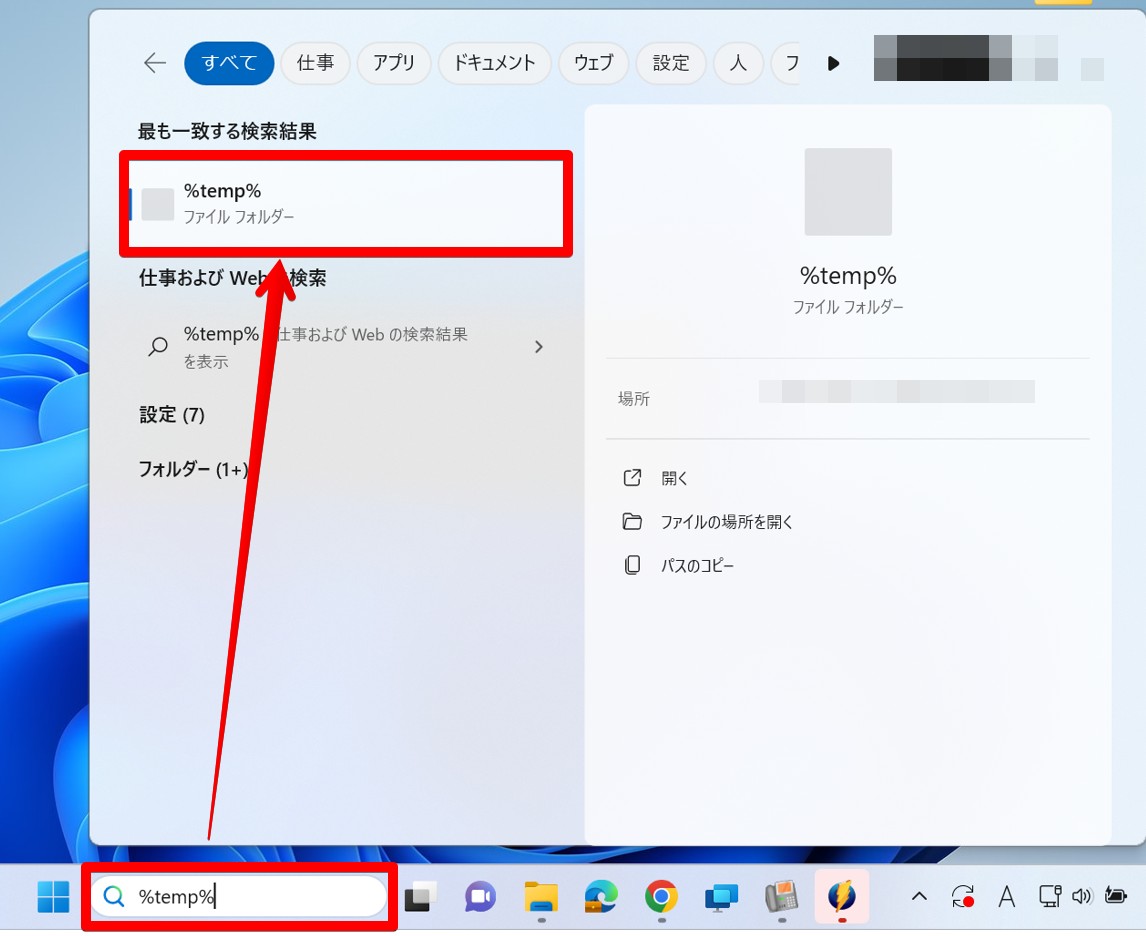Switch to the アプリ filter tab
1146x936 pixels.
(394, 63)
